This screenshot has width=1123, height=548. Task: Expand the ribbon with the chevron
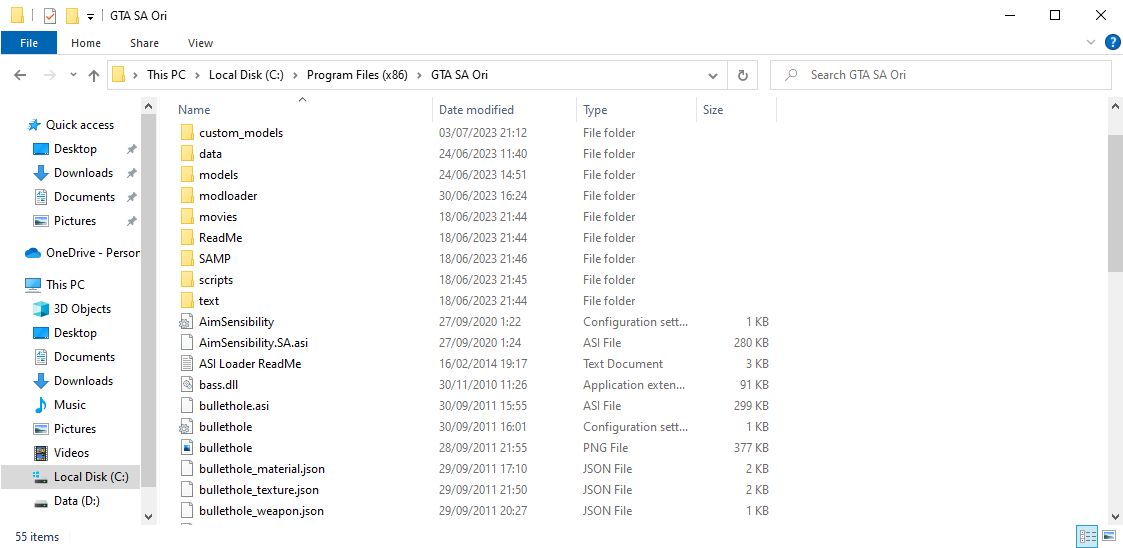click(x=1091, y=42)
